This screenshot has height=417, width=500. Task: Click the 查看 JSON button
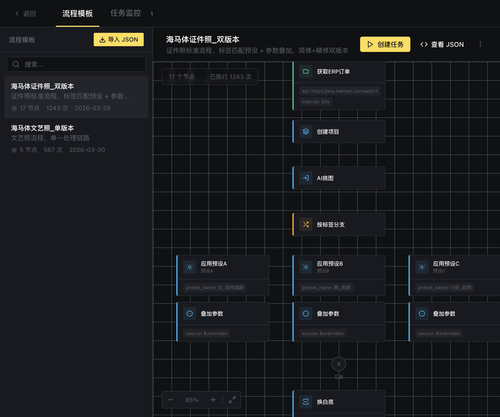(x=442, y=44)
